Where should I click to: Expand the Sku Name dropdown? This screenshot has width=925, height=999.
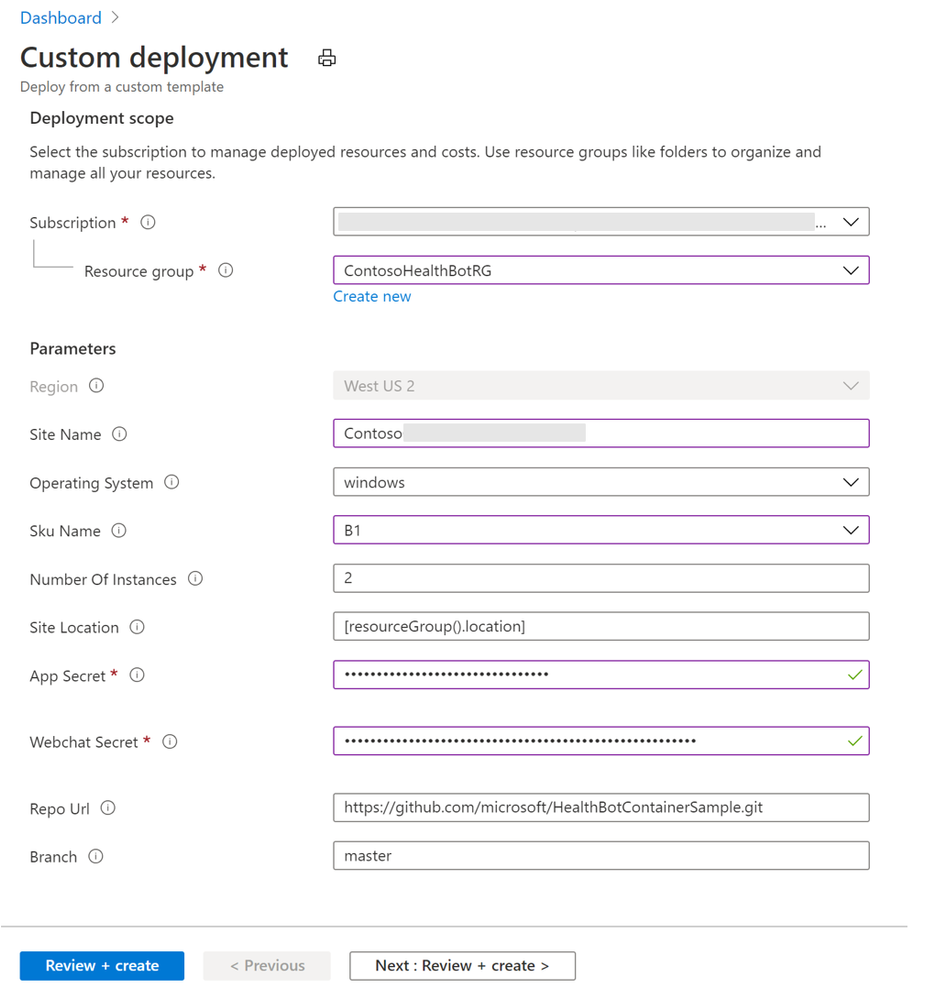601,530
